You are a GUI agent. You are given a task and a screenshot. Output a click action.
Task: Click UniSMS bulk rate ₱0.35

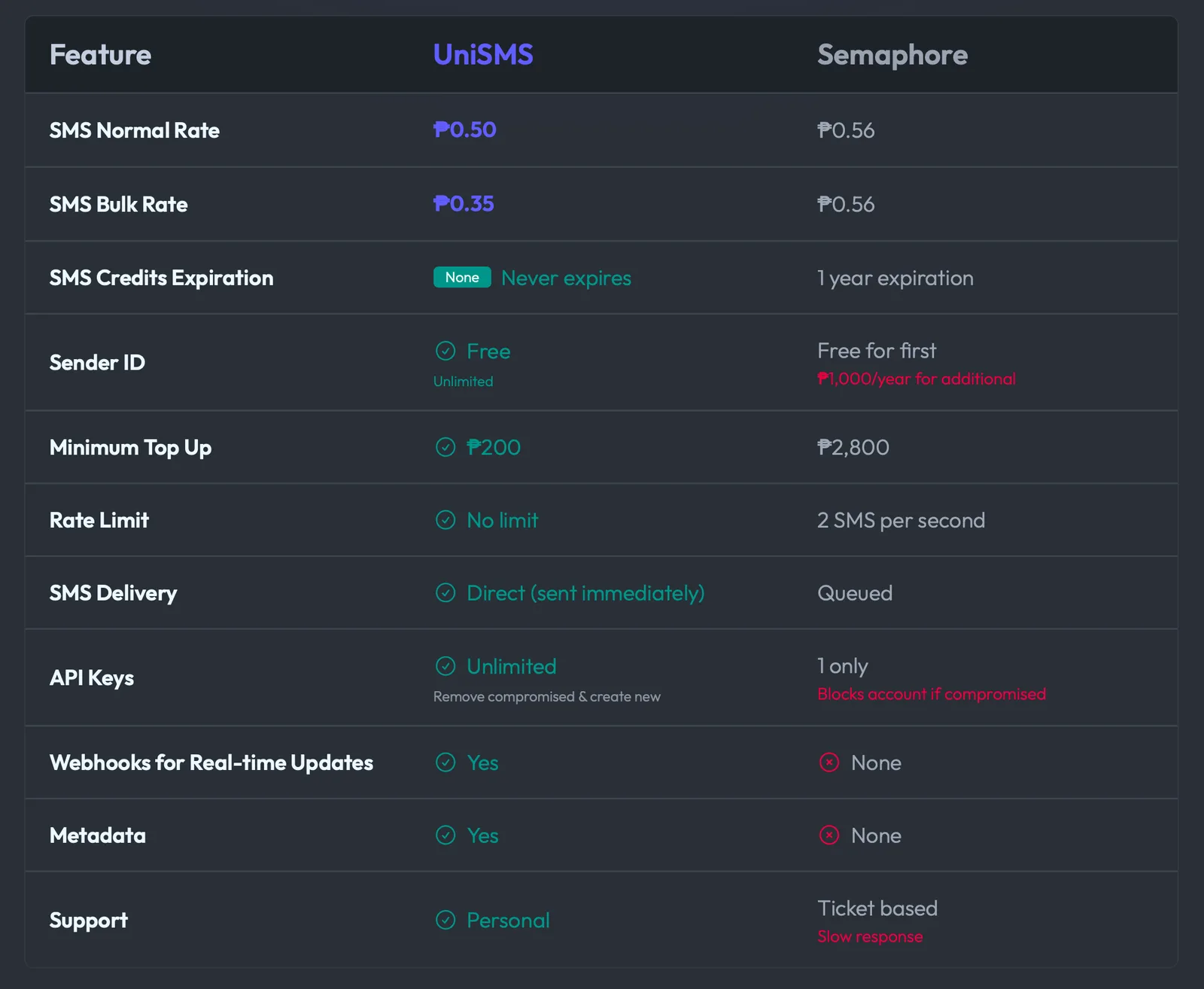(x=464, y=203)
